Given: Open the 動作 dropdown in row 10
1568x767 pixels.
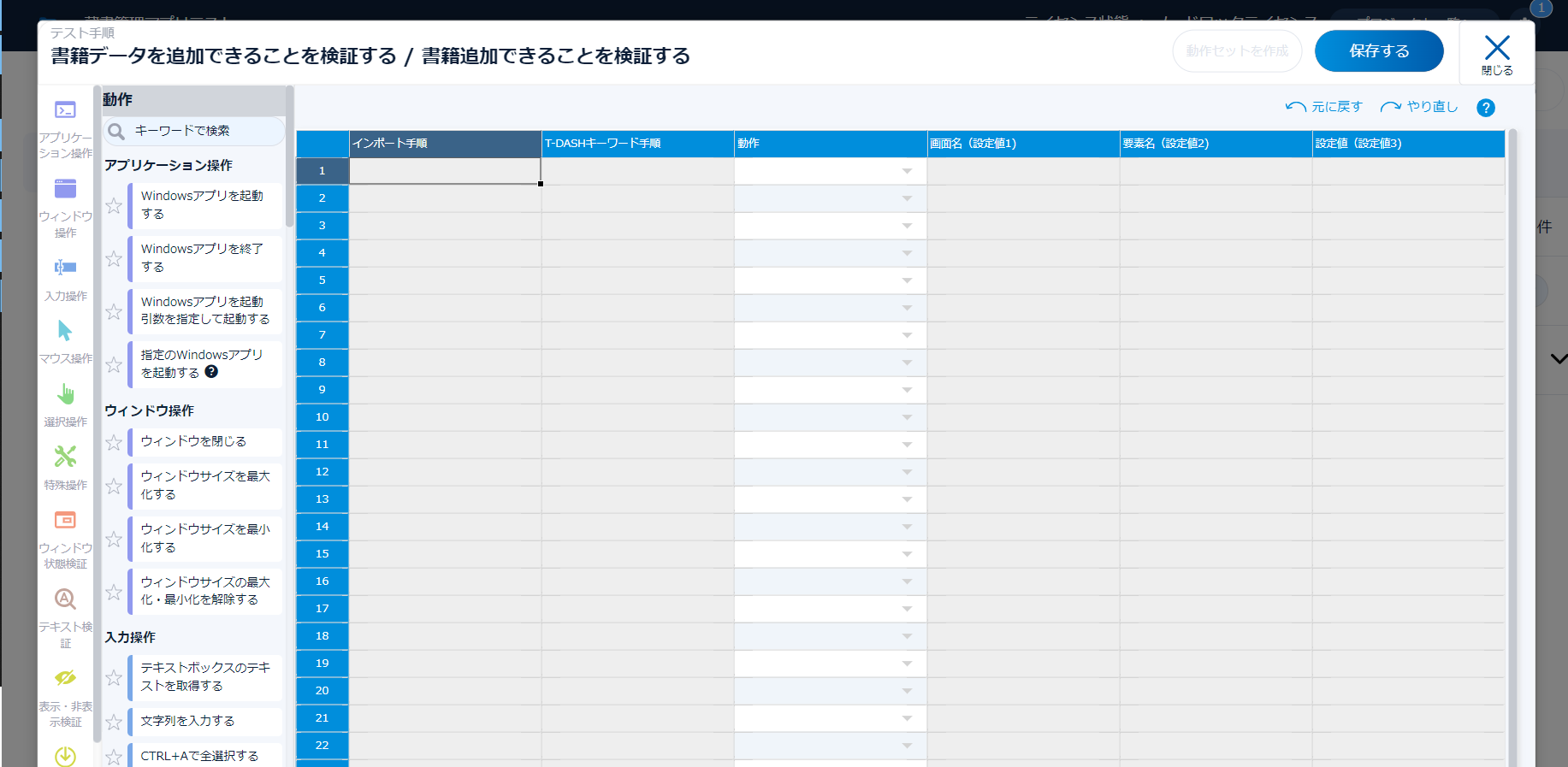Looking at the screenshot, I should 907,417.
